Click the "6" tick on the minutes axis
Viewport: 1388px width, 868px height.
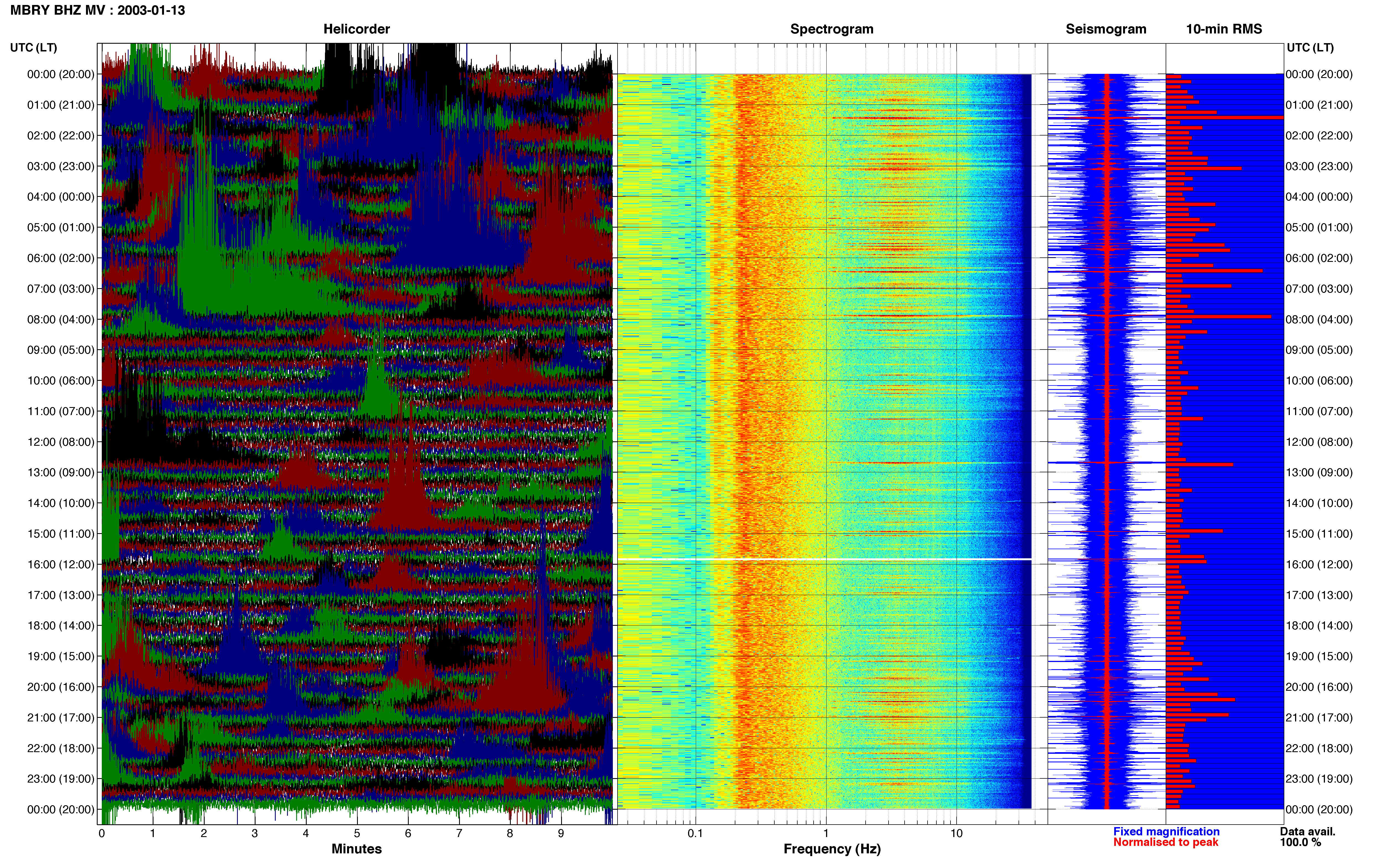click(408, 833)
